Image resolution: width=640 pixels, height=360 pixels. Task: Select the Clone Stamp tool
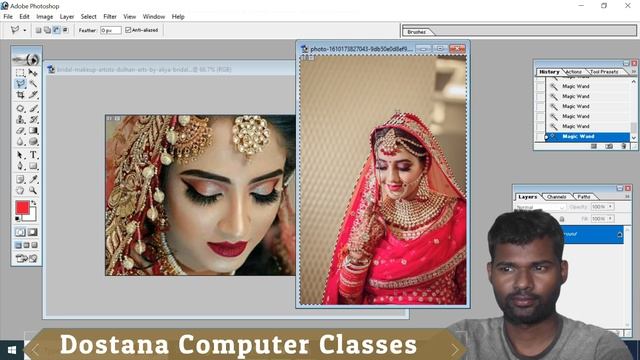(20, 120)
